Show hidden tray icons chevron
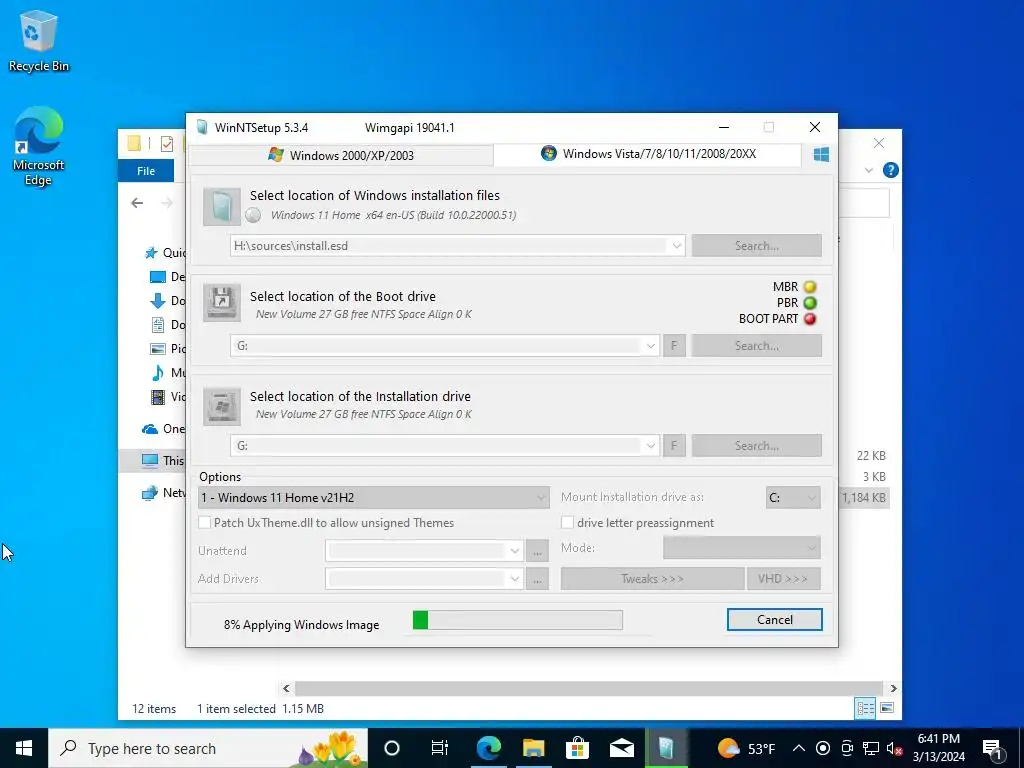The width and height of the screenshot is (1024, 768). coord(798,748)
